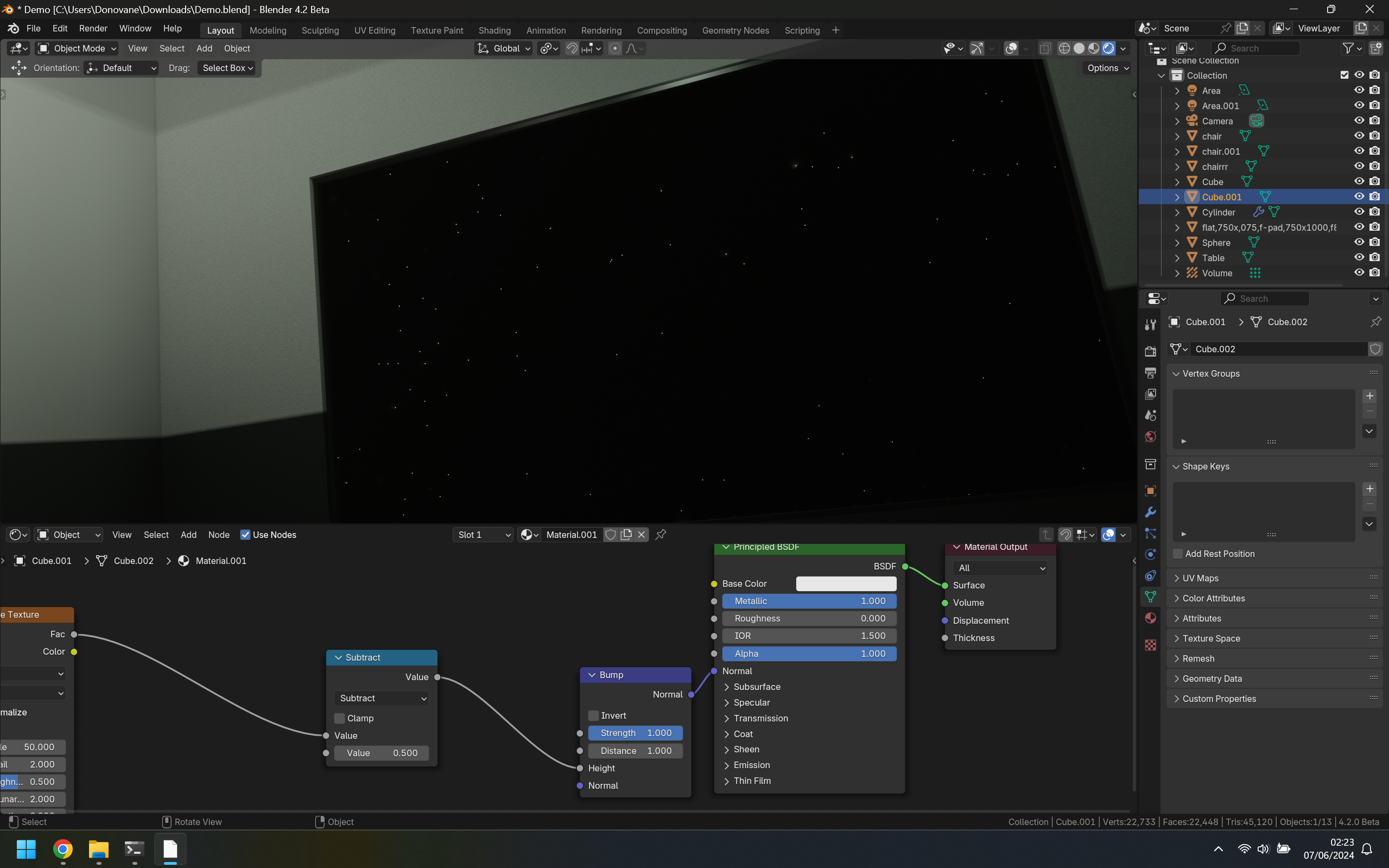Click the outliner Search field
The width and height of the screenshot is (1389, 868).
point(1256,48)
